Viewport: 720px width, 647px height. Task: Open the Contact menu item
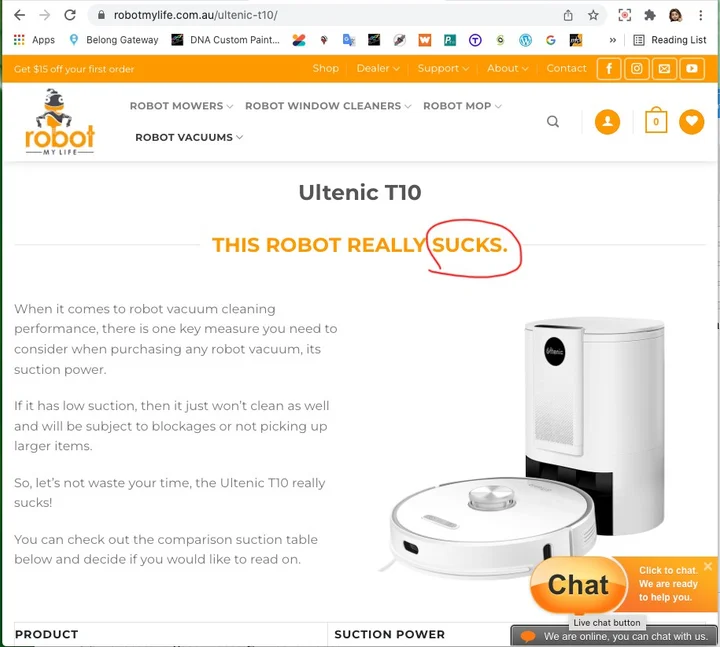566,68
